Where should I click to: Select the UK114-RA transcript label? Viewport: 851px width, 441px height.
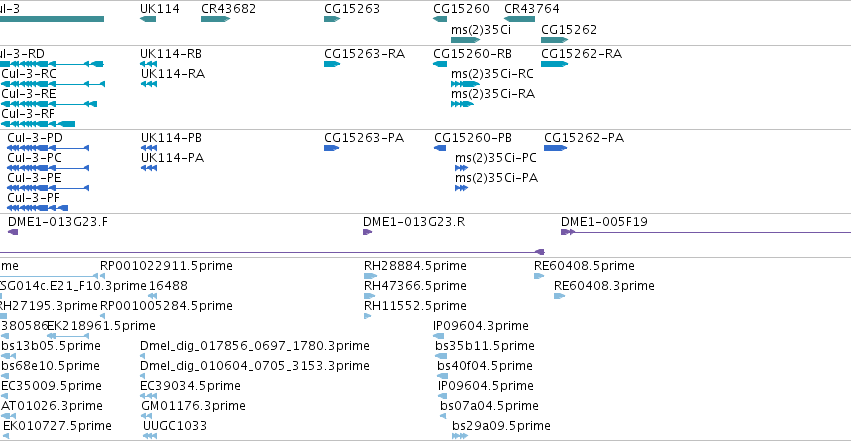(x=173, y=74)
